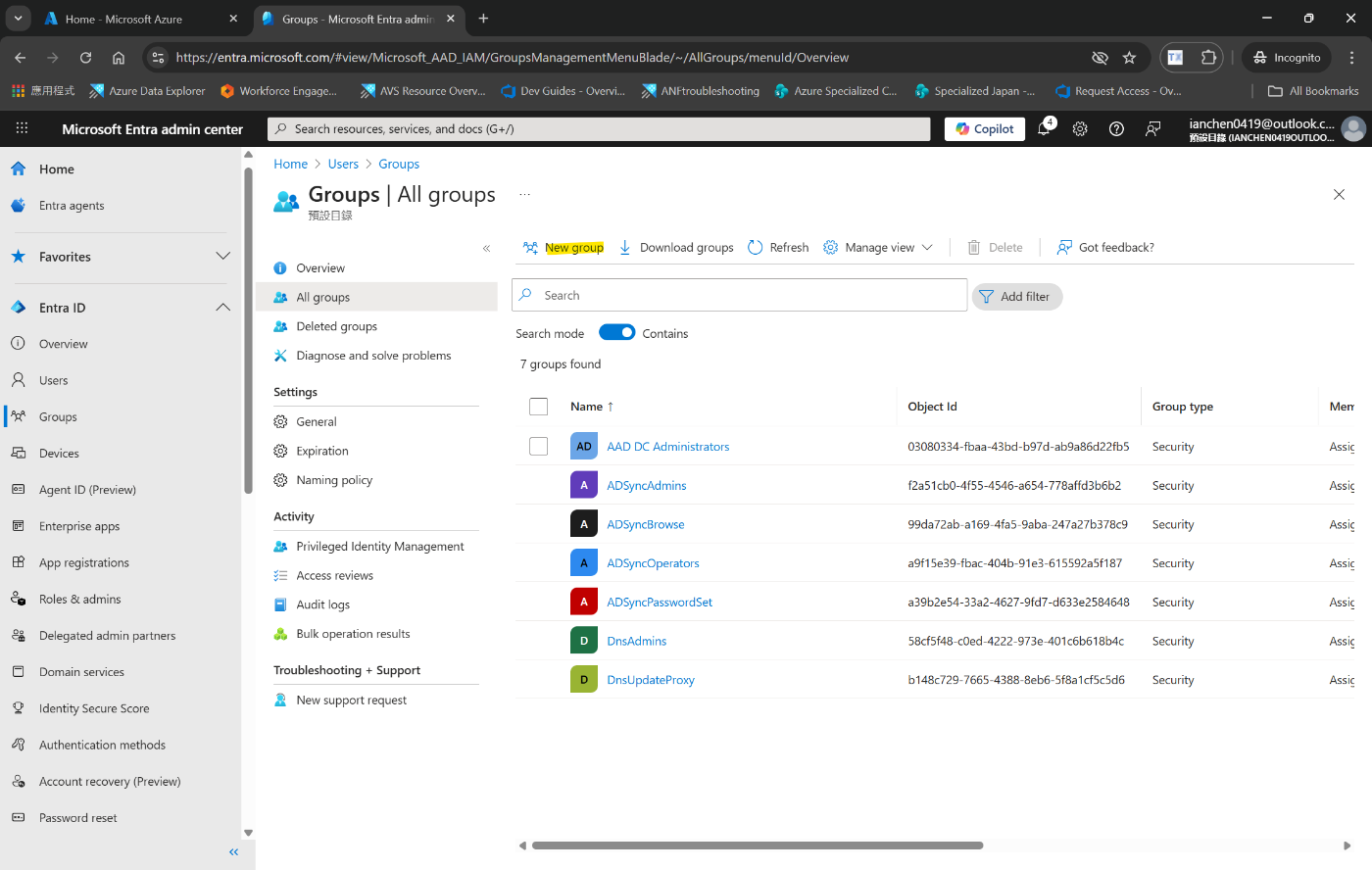Screen dimensions: 1372x870
Task: Click the New group button
Action: click(563, 247)
